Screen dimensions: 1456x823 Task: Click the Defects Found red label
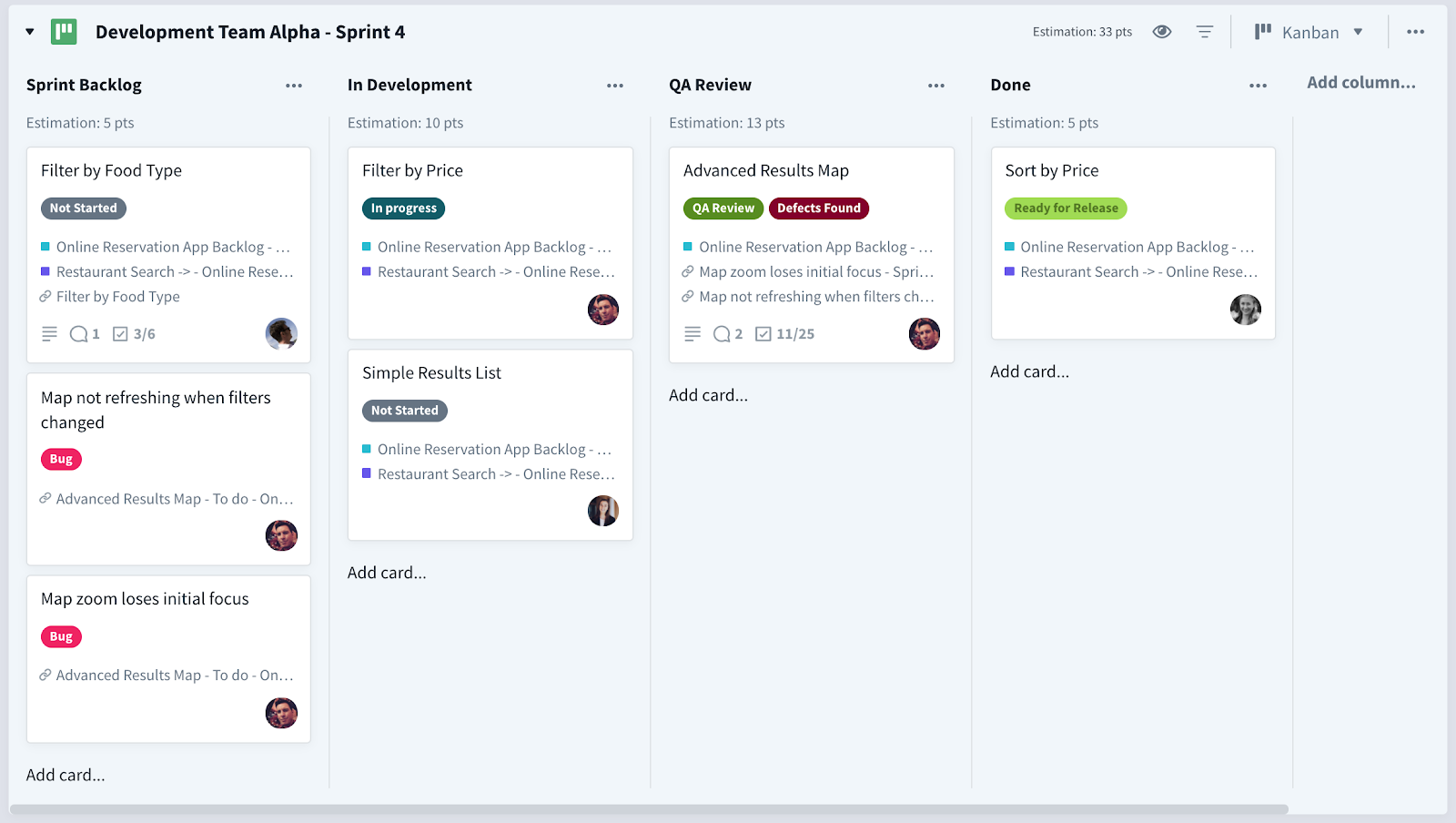point(818,208)
